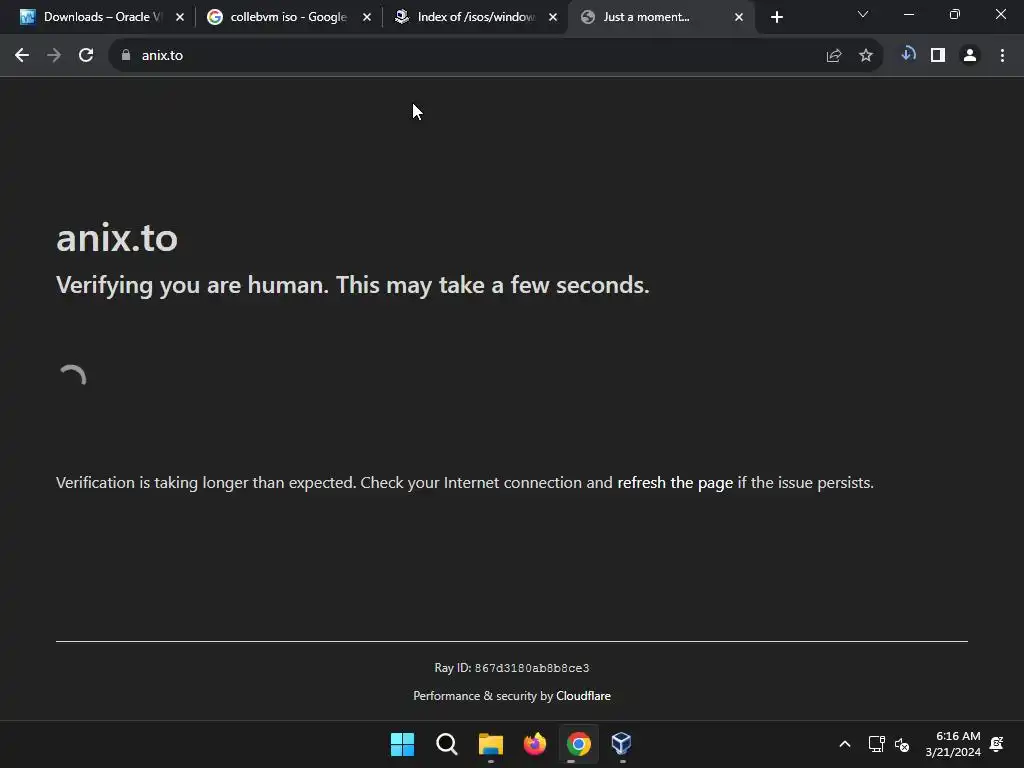Open the Windows Start menu
1024x768 pixels.
402,744
